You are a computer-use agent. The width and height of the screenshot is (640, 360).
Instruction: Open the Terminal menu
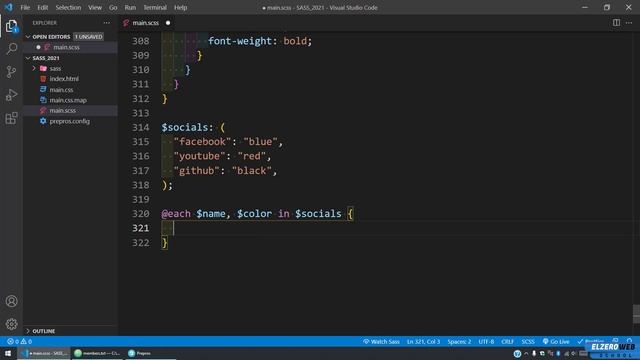(x=155, y=7)
